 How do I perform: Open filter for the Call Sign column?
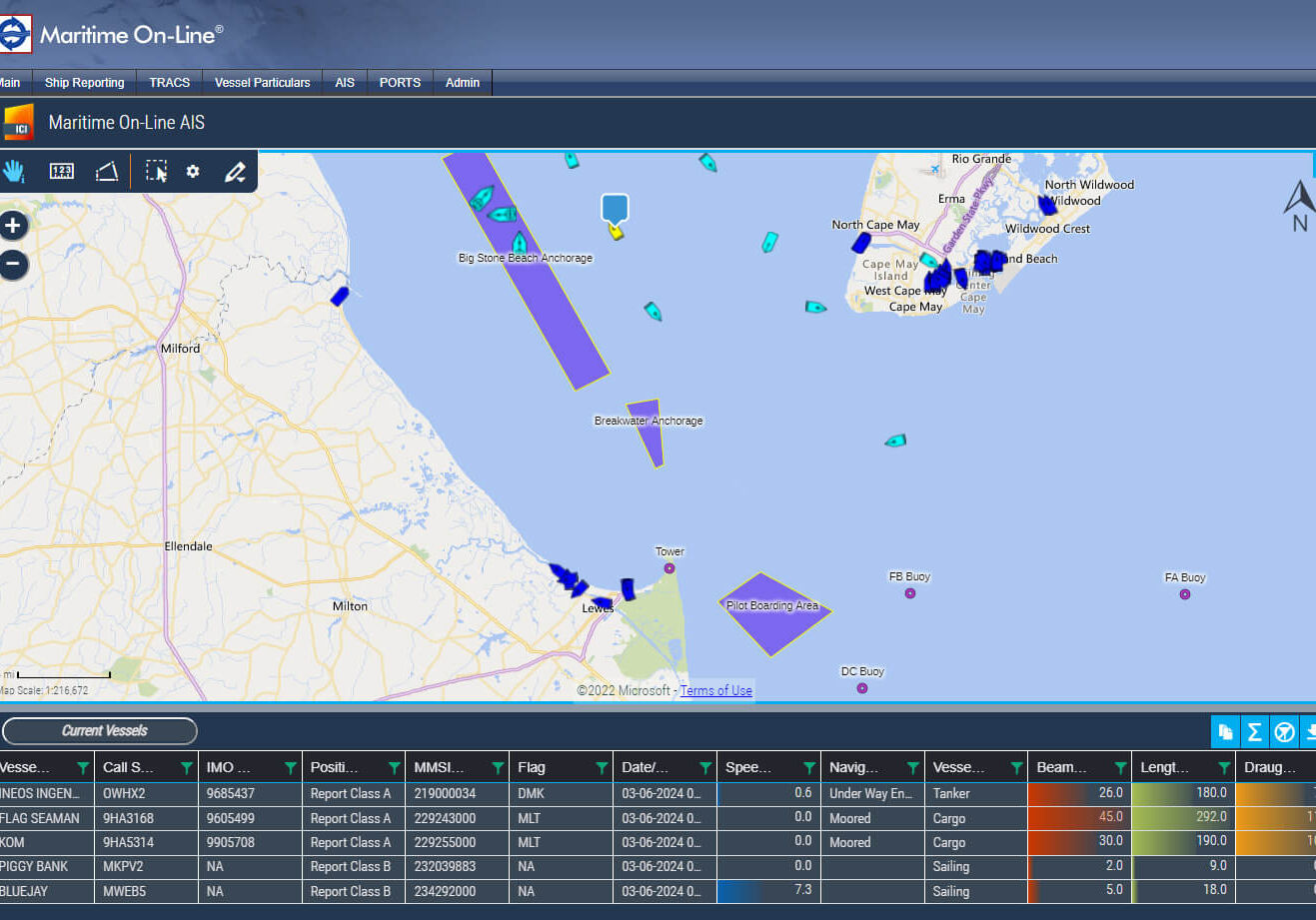(186, 768)
